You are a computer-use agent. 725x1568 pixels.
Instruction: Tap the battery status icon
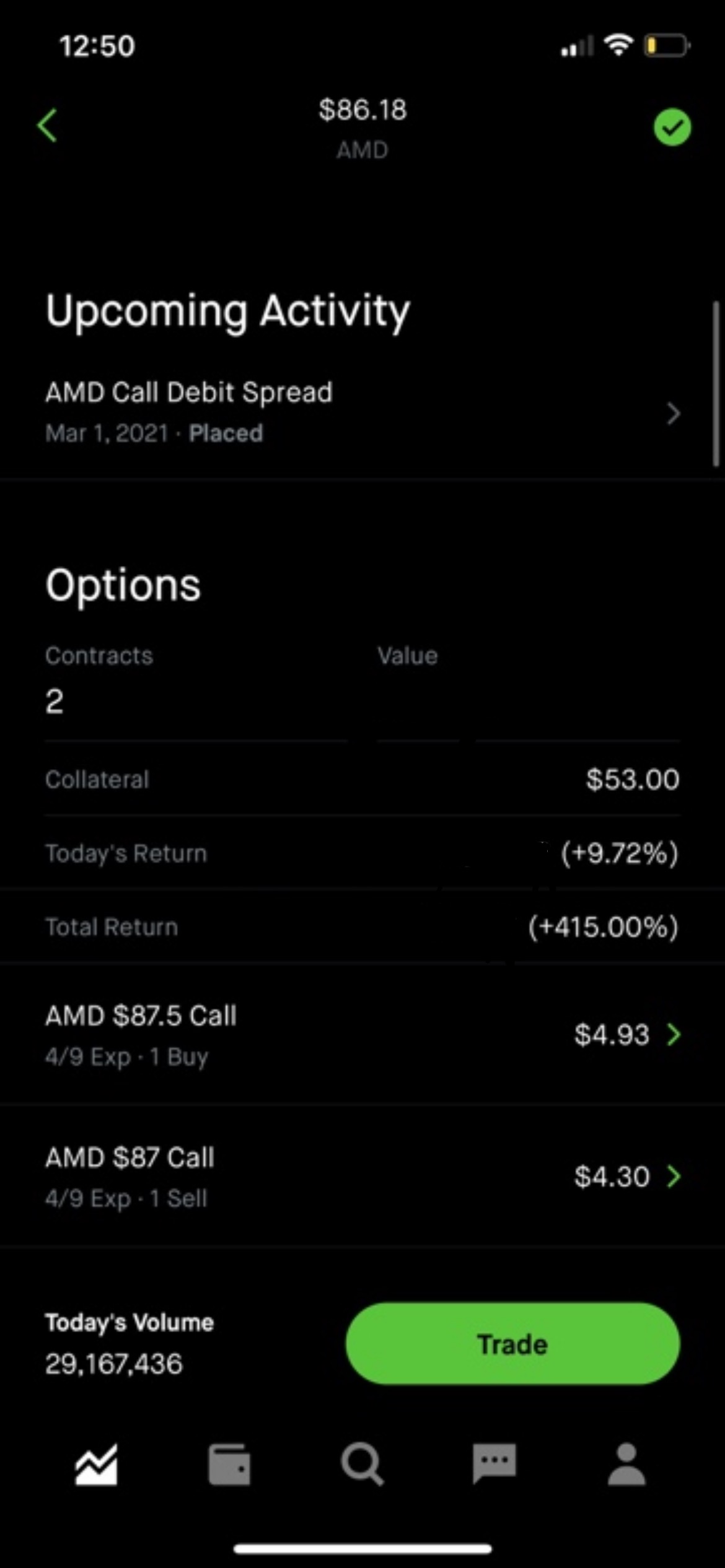667,46
